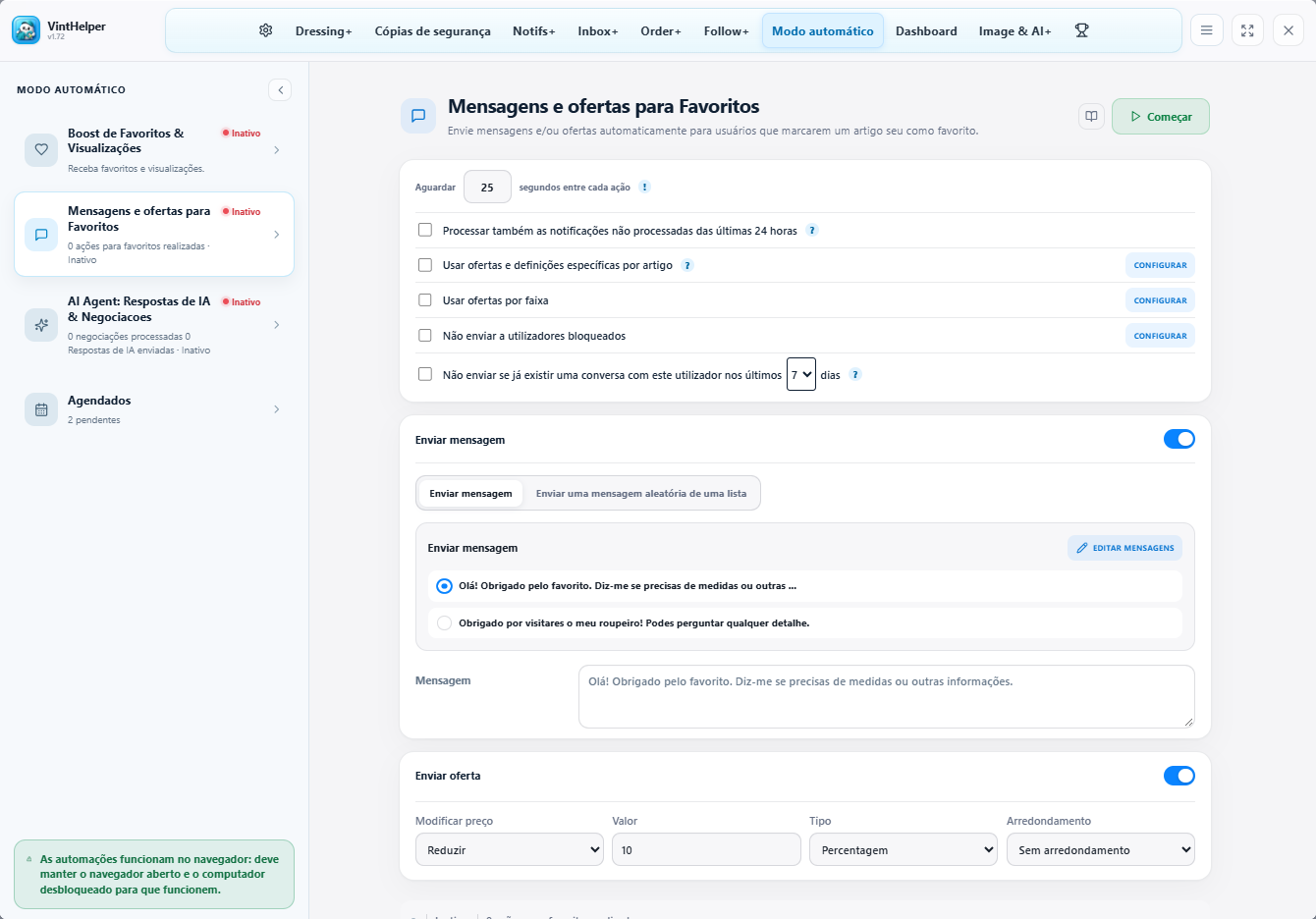Open the Modificar preço Reduzir dropdown
This screenshot has height=919, width=1316.
coord(510,849)
